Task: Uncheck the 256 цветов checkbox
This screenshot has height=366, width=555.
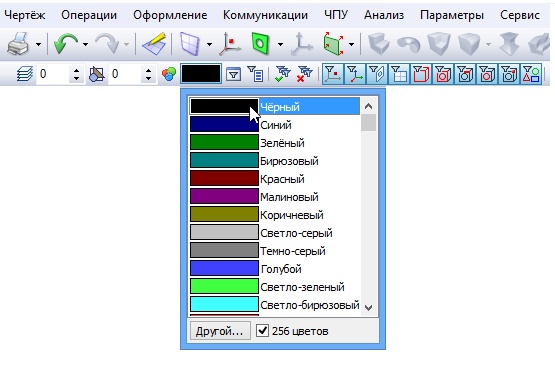Action: (262, 331)
